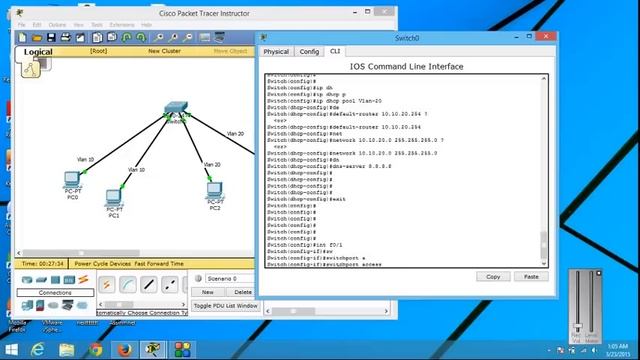Choose the Switches device category icon

click(41, 280)
